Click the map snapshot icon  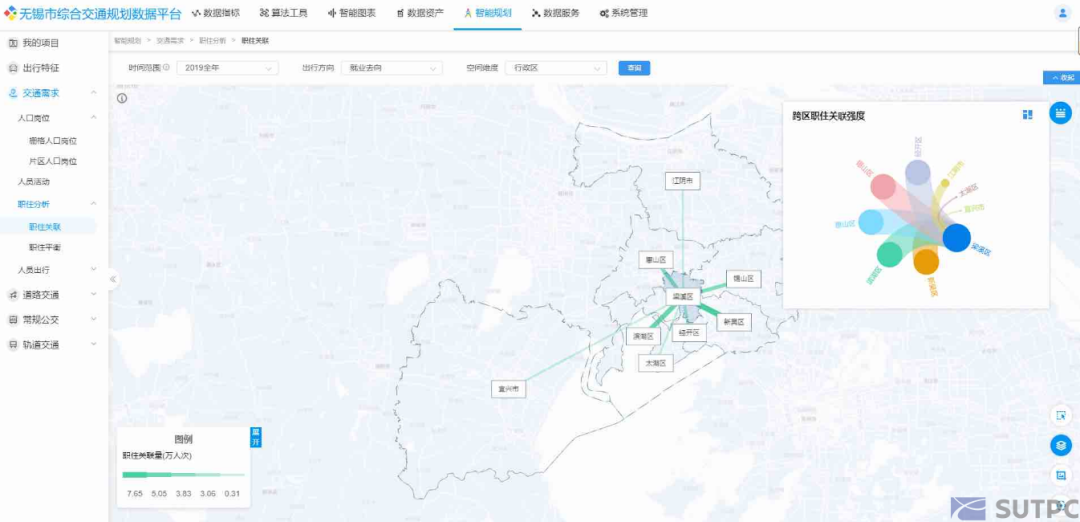(1061, 475)
